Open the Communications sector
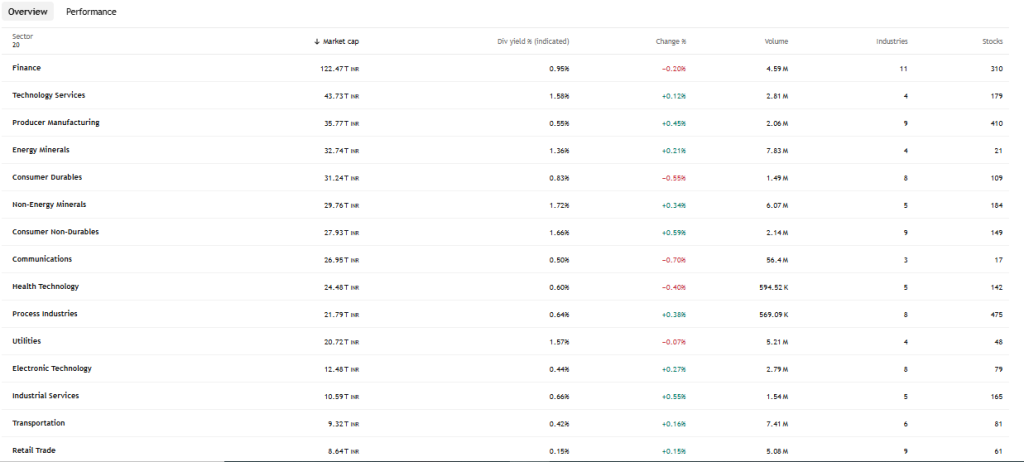 (42, 259)
